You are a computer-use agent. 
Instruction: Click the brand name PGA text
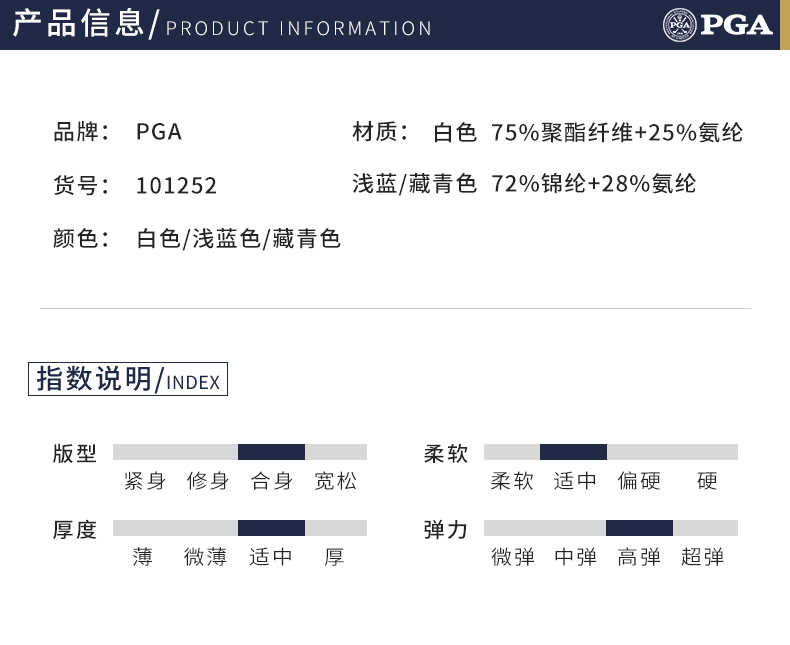159,132
